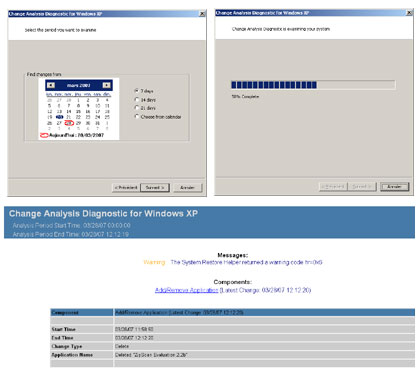Pick day 10 in the calendar
Screen dimensions: 420x374
[97, 106]
